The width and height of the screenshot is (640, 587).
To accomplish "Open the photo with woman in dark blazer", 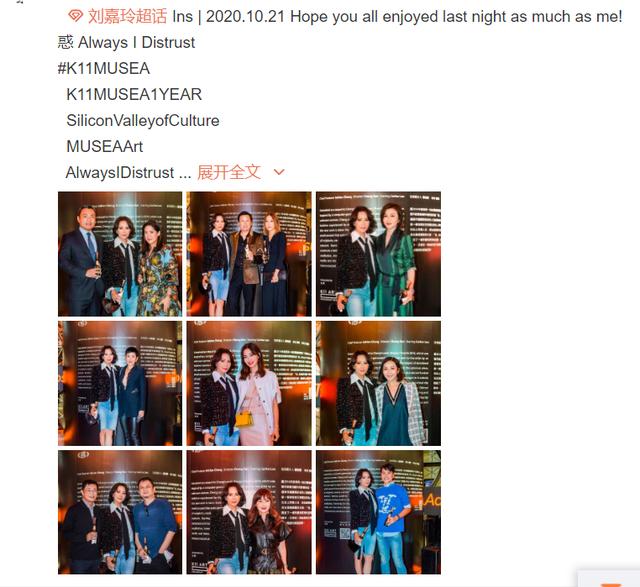I will tap(120, 383).
